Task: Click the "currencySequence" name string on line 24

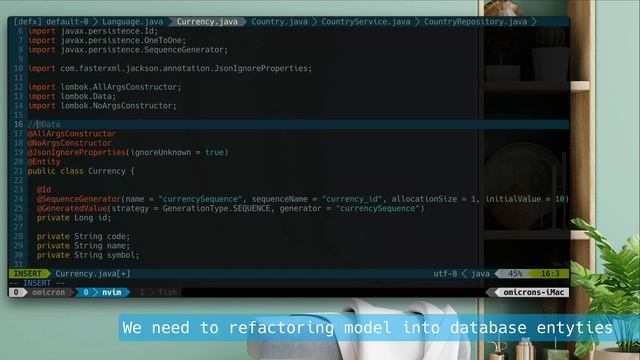Action: click(x=200, y=199)
